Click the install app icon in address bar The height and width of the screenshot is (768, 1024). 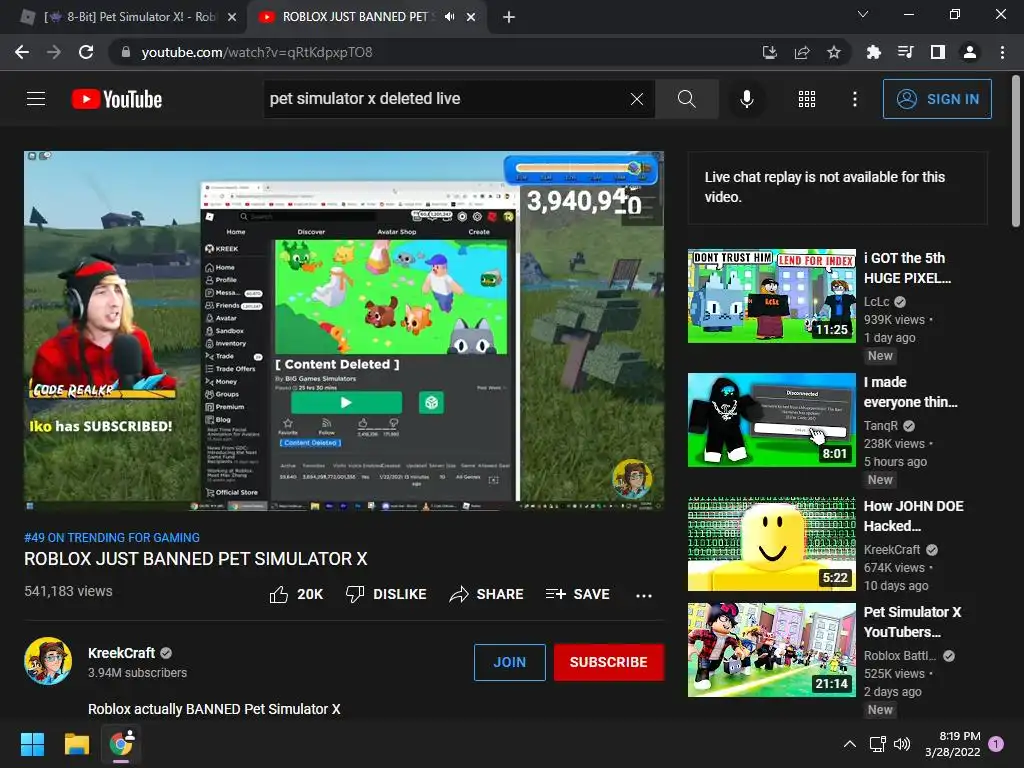pyautogui.click(x=770, y=52)
